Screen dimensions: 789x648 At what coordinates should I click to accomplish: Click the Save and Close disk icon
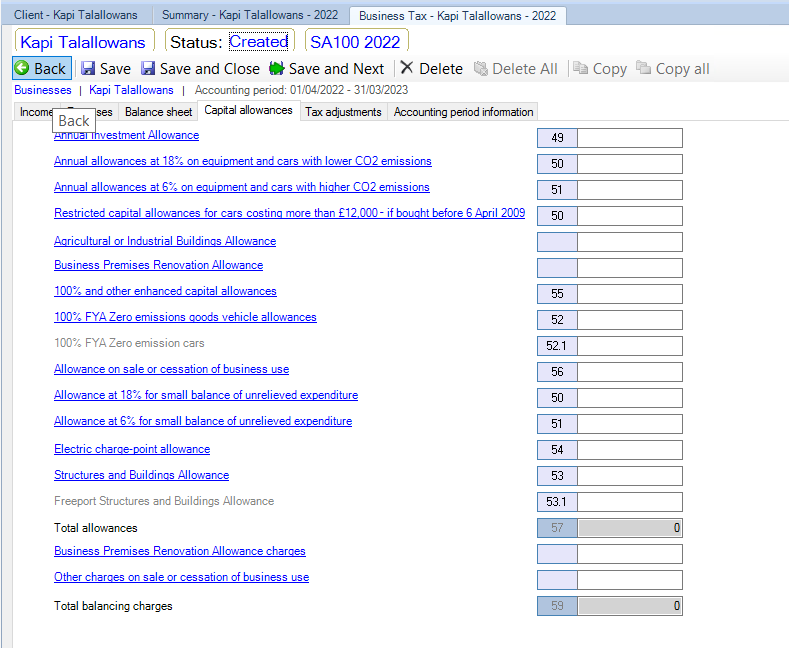click(x=148, y=68)
